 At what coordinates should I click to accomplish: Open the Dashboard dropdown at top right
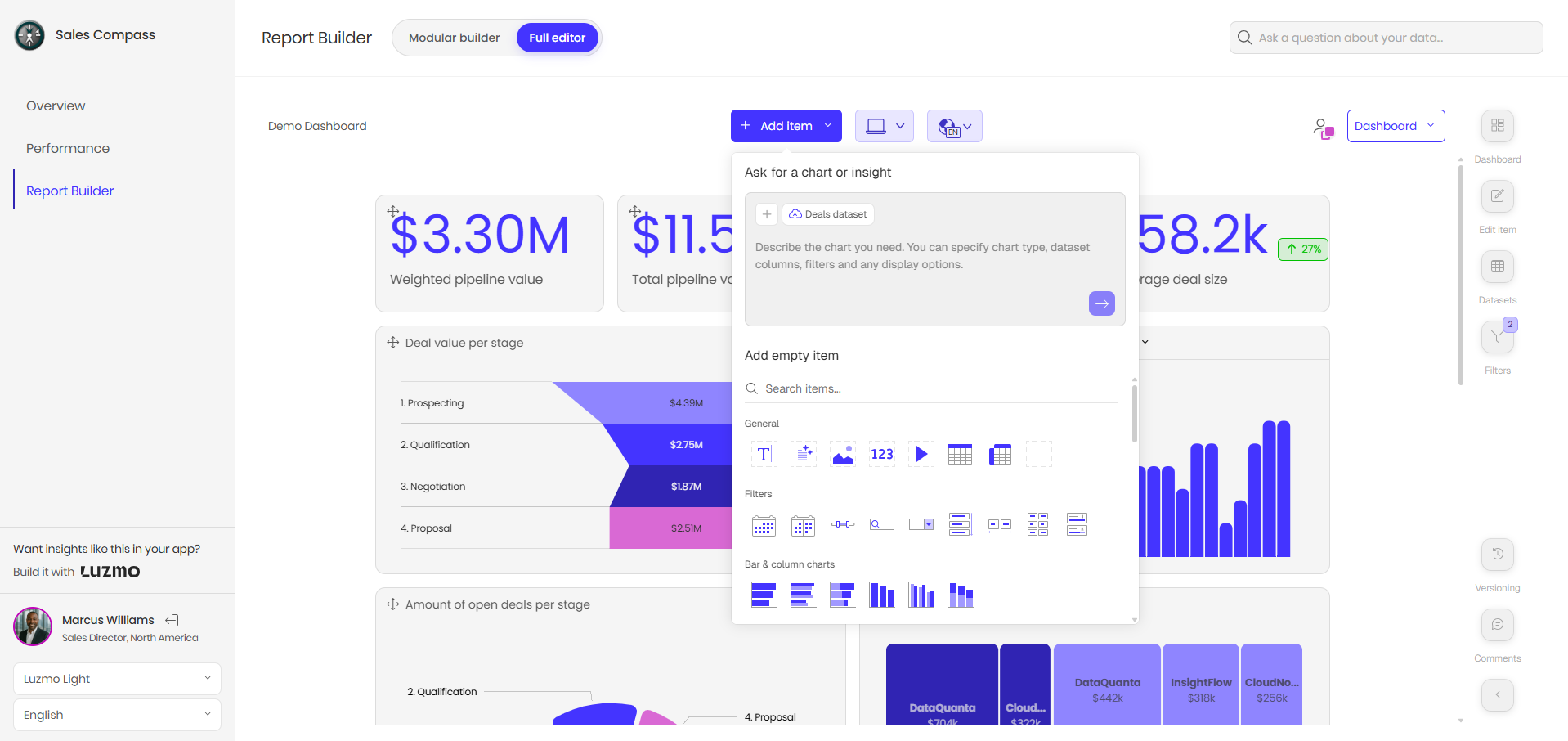tap(1395, 126)
